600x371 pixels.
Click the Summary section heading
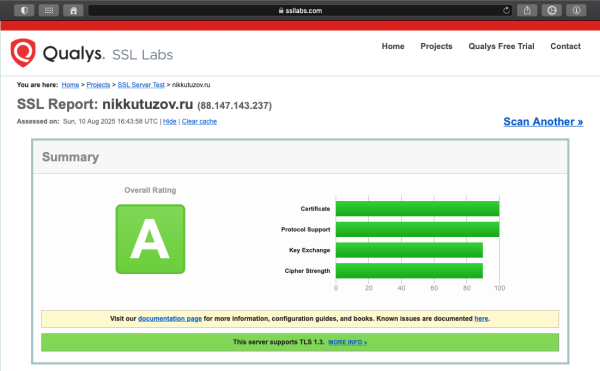point(70,157)
